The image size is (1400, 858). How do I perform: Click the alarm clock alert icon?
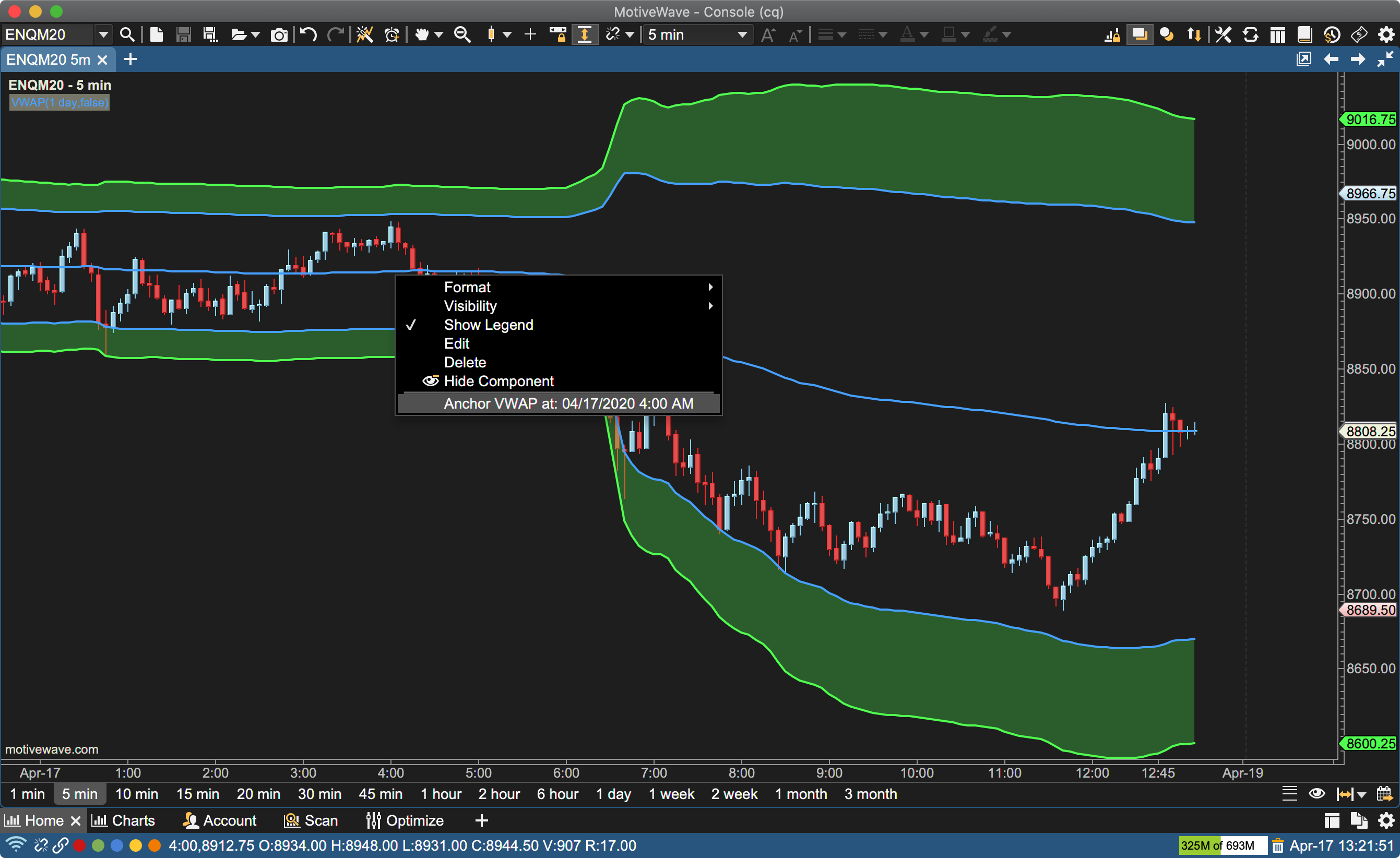click(391, 35)
